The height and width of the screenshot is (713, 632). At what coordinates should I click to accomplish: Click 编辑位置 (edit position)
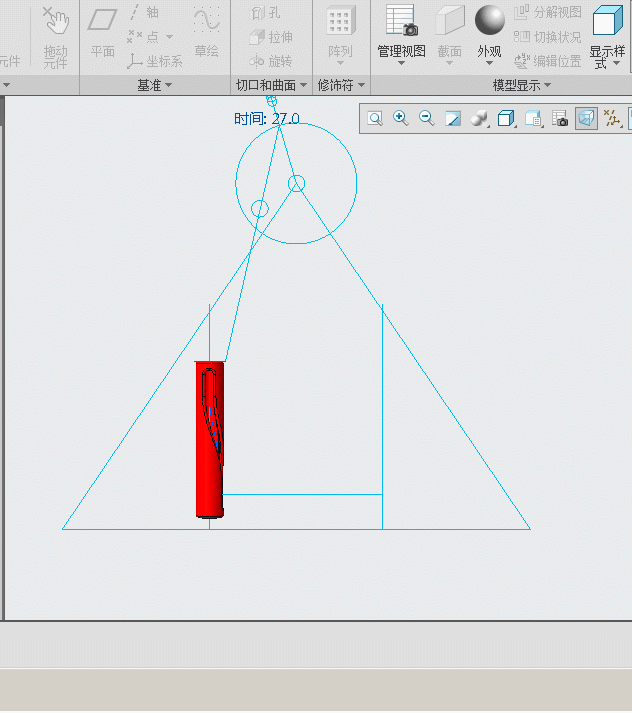pyautogui.click(x=548, y=61)
